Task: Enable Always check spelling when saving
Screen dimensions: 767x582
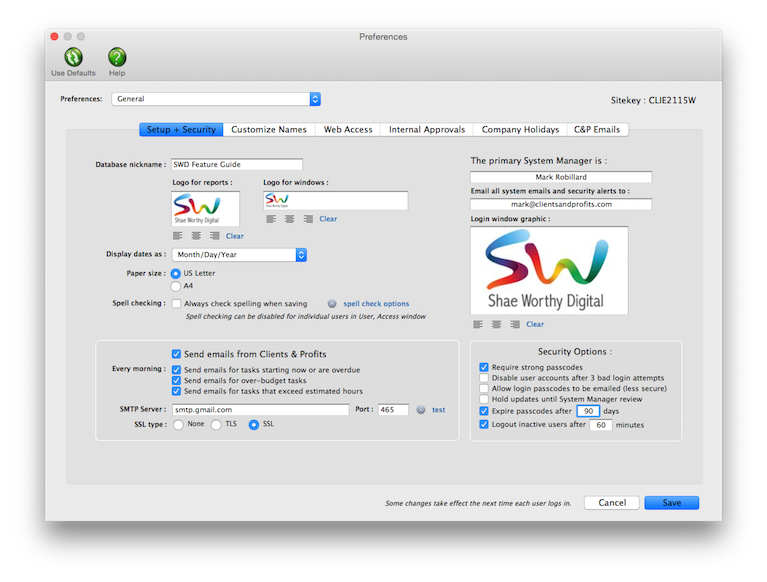Action: [177, 303]
